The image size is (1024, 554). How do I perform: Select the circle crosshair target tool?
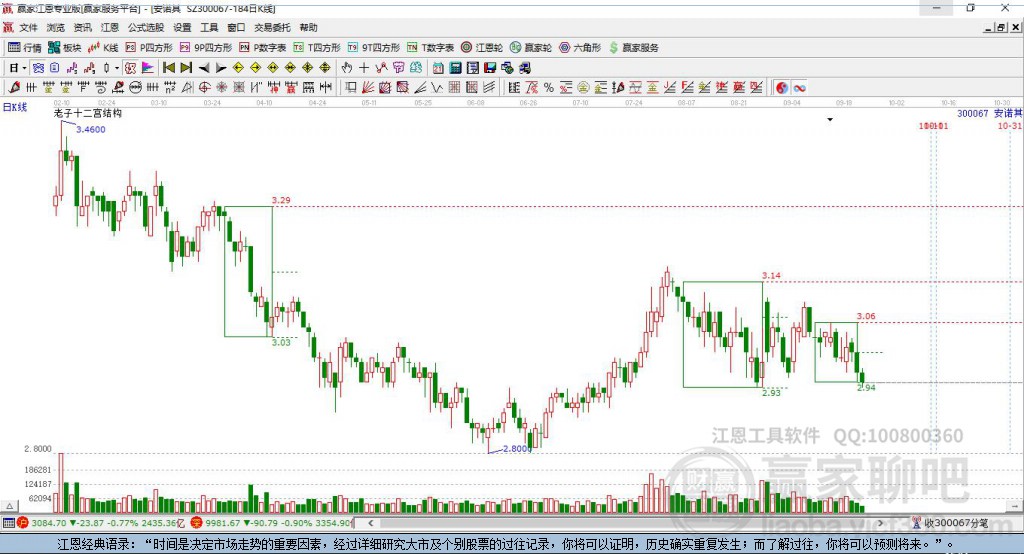click(x=204, y=88)
